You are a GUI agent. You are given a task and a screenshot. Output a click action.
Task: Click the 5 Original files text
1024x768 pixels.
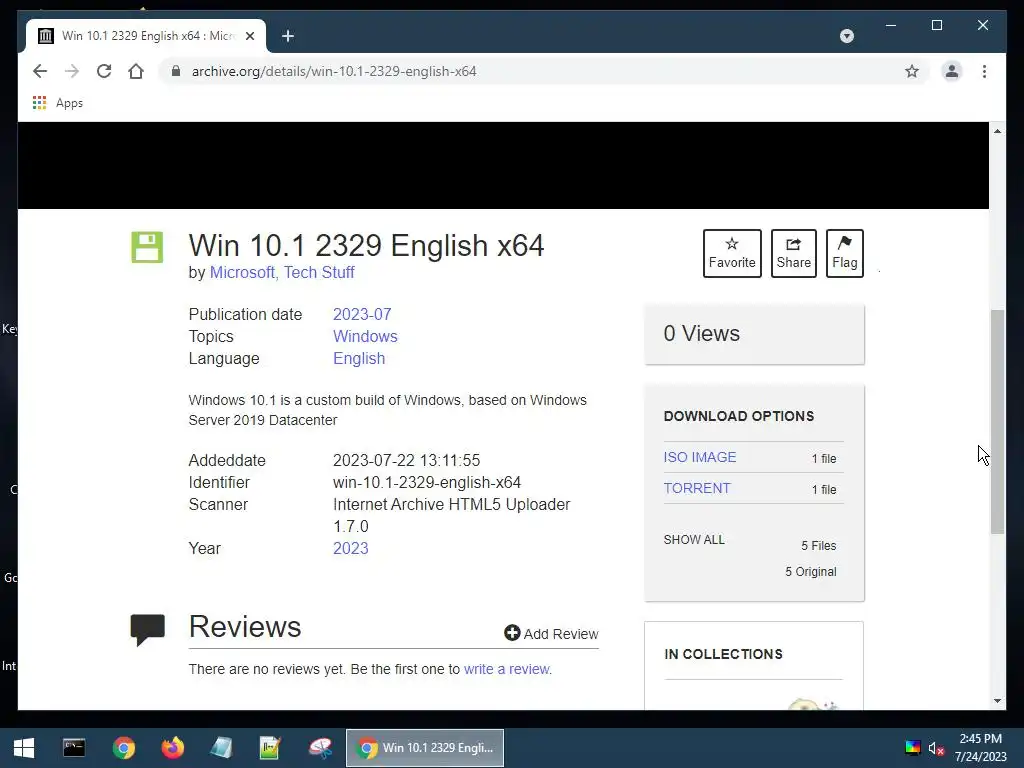click(810, 571)
